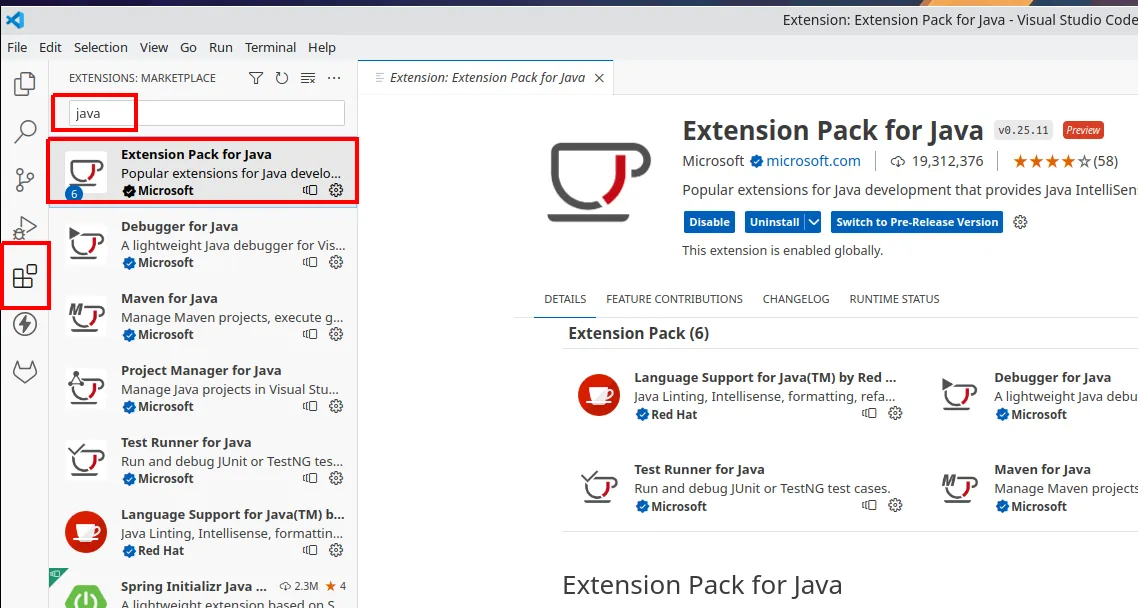Open manage gear for Test Runner for Java row
Screen dimensions: 1138x608
pos(335,478)
